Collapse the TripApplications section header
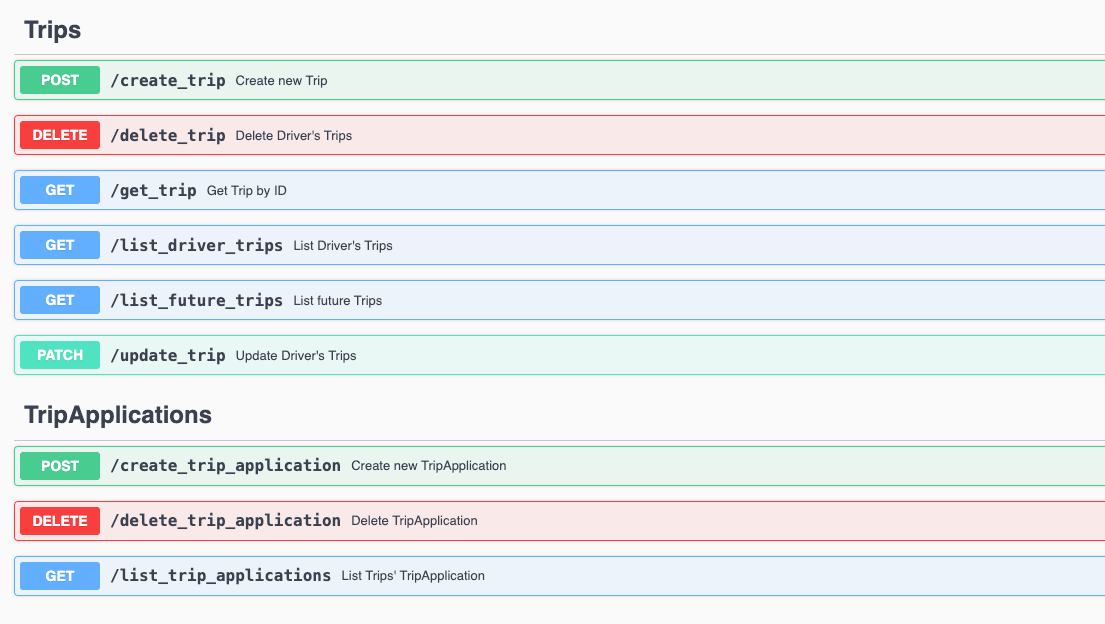 tap(118, 415)
